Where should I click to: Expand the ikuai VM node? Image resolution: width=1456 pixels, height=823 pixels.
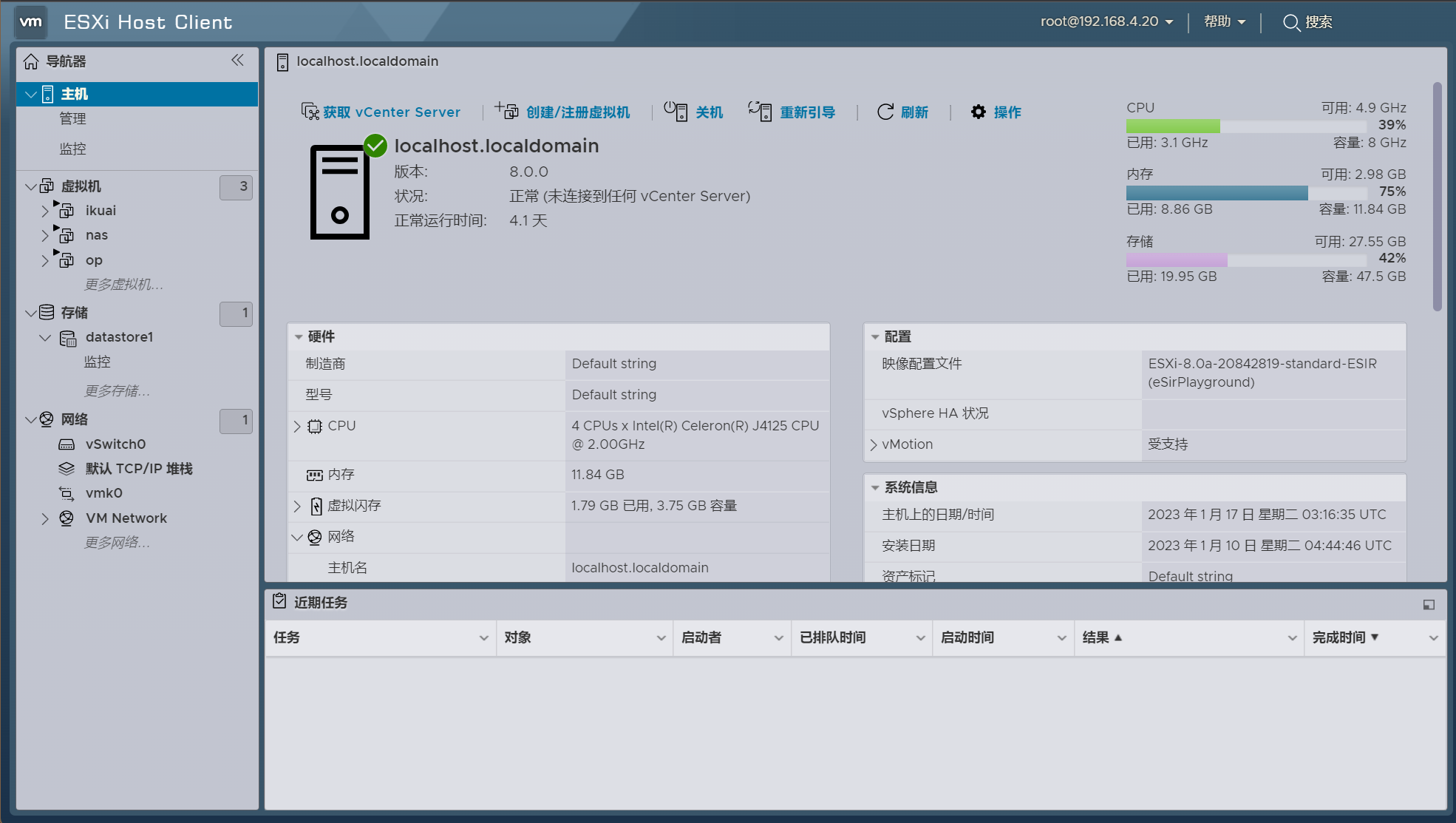click(45, 211)
